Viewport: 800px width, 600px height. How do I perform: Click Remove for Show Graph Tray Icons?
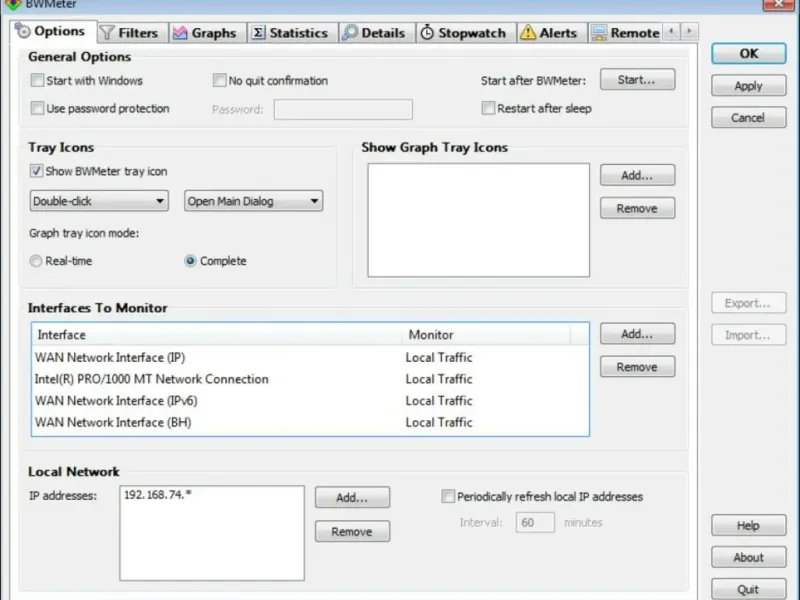pyautogui.click(x=637, y=208)
